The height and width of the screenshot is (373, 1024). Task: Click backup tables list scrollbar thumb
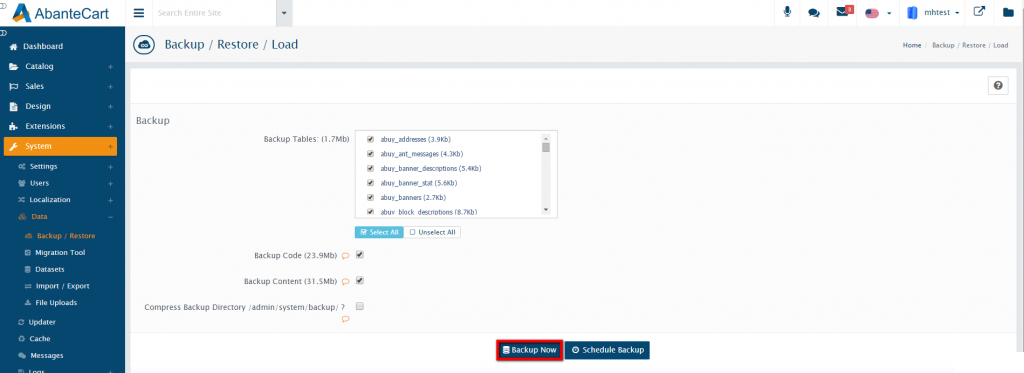pos(546,147)
